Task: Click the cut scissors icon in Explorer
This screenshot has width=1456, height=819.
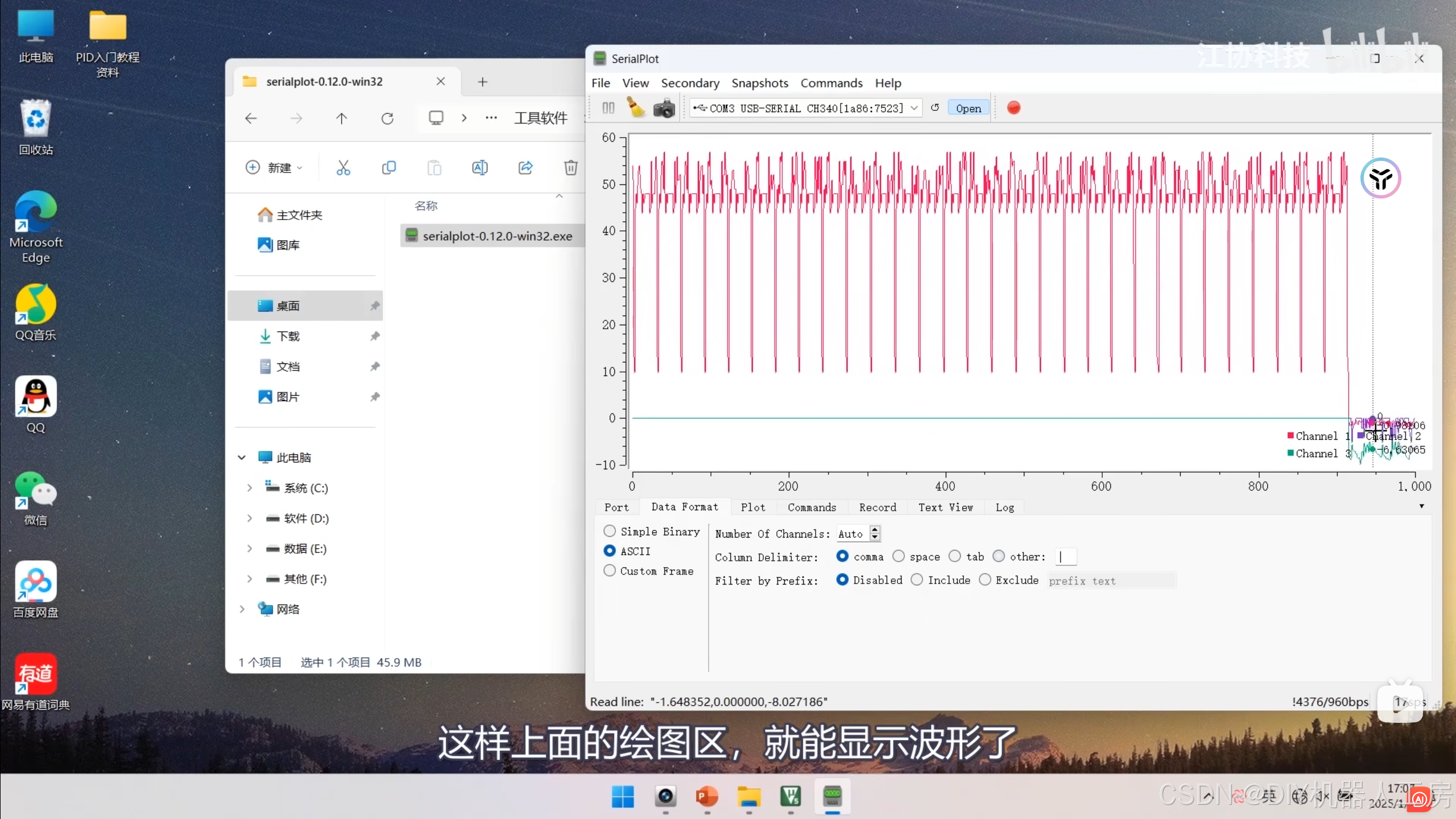Action: pos(343,168)
